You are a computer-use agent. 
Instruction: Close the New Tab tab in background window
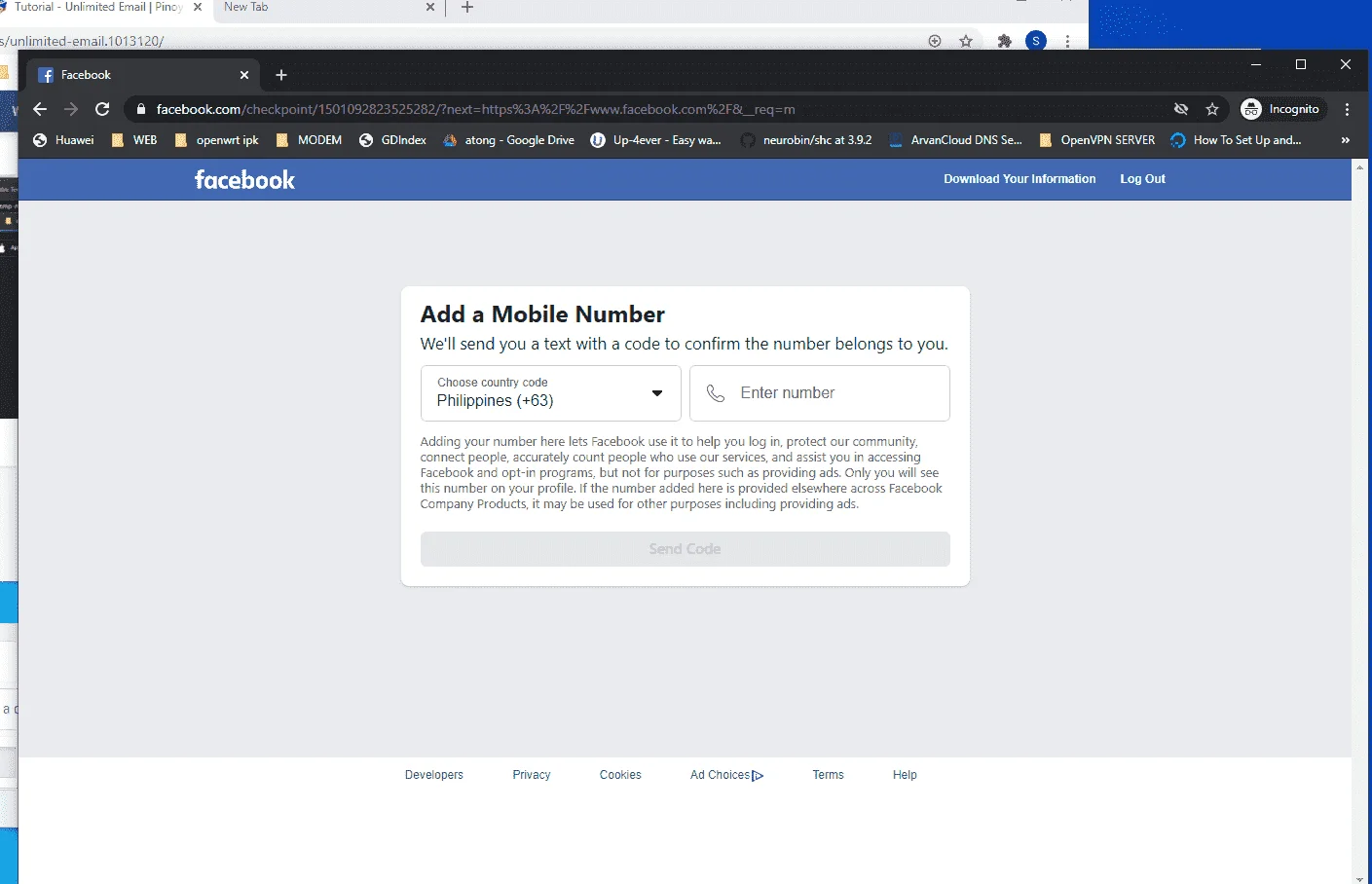click(x=429, y=7)
